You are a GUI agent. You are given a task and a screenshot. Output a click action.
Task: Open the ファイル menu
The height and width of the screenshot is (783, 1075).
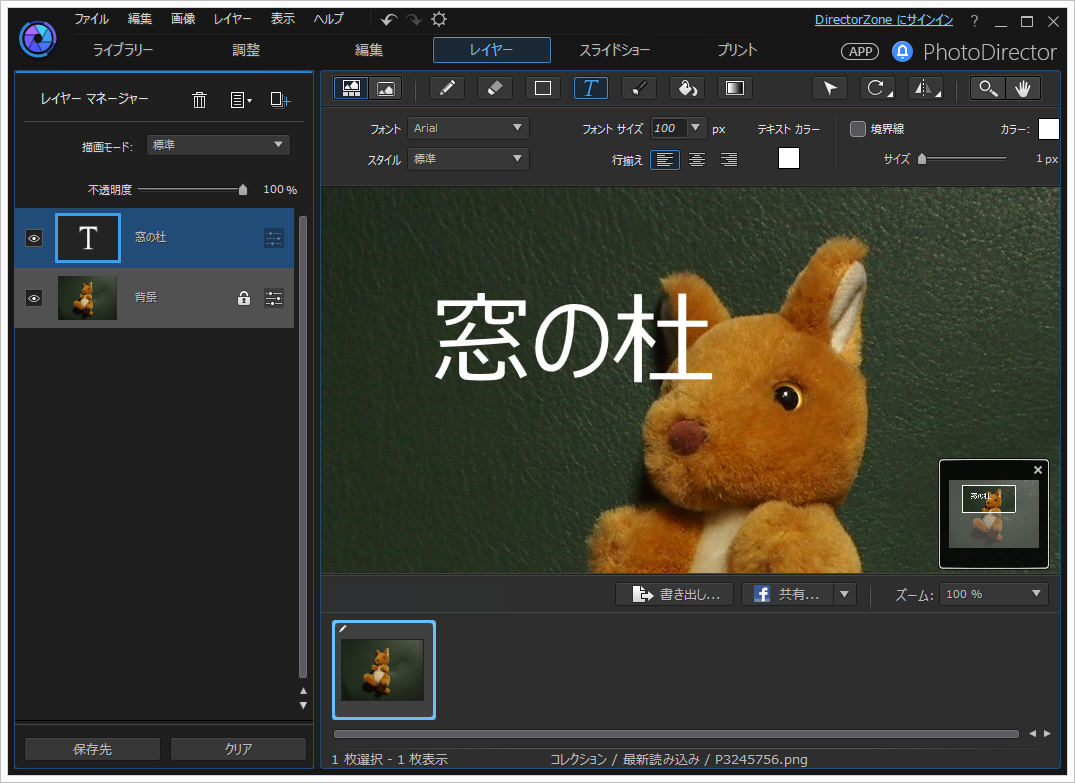click(91, 19)
